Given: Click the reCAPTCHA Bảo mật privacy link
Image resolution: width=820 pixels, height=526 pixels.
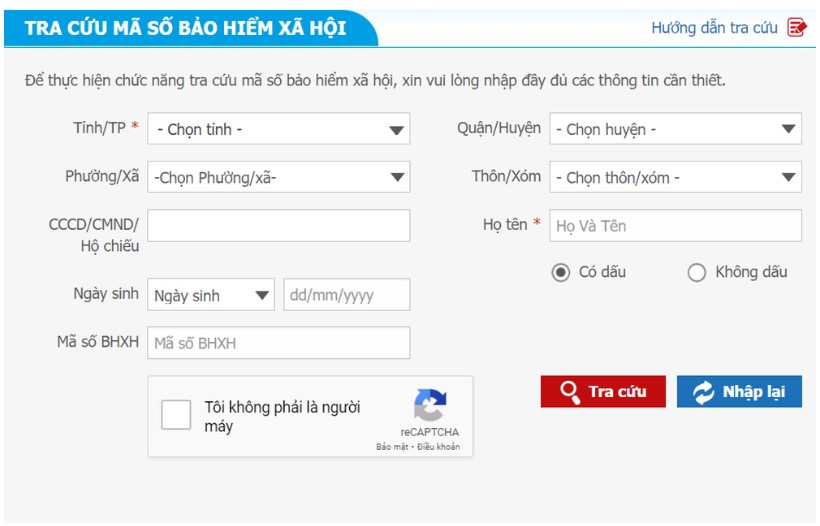Looking at the screenshot, I should point(393,447).
